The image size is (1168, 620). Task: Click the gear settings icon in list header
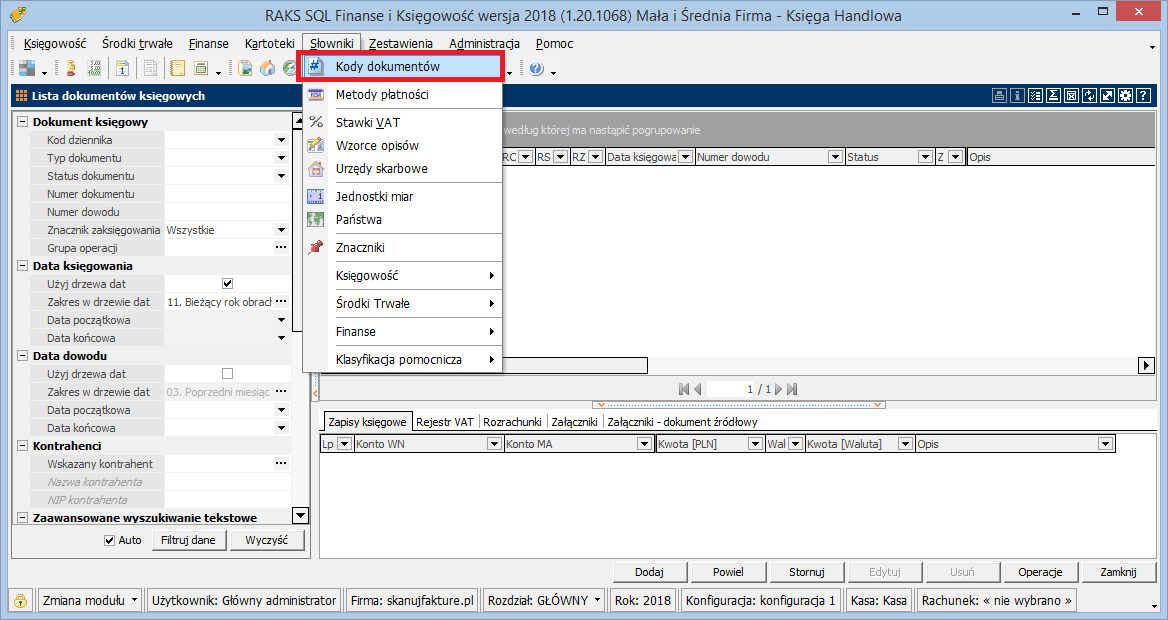point(1125,96)
